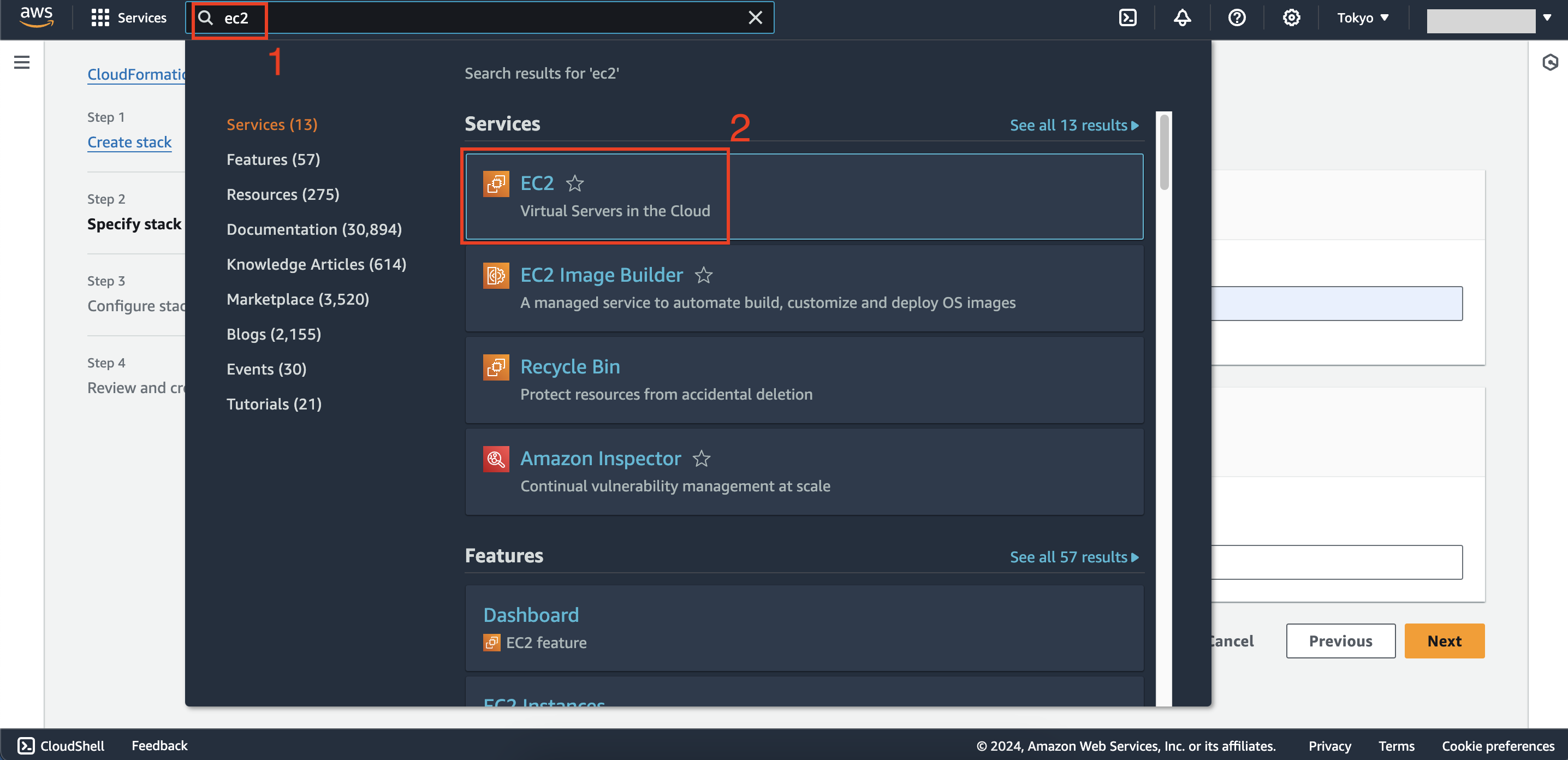Viewport: 1568px width, 760px height.
Task: Select the Resources (275) category
Action: pyautogui.click(x=283, y=195)
